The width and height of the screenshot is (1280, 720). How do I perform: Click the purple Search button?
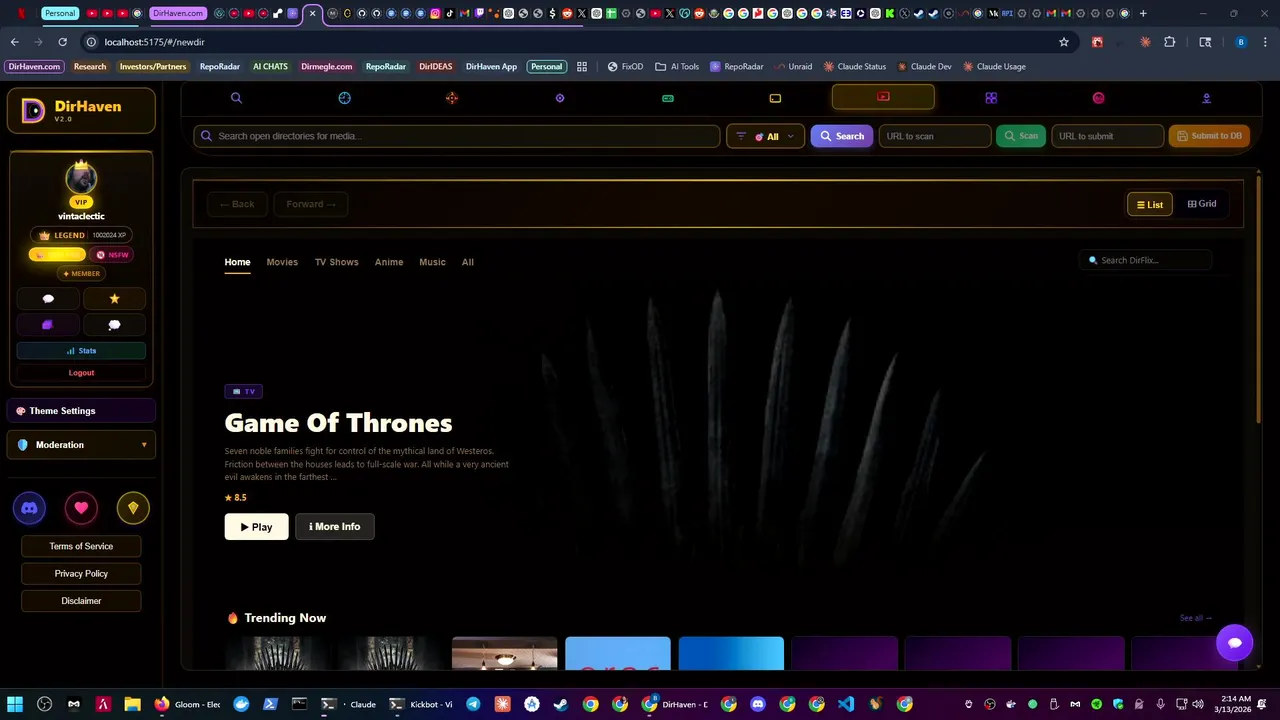pos(842,136)
